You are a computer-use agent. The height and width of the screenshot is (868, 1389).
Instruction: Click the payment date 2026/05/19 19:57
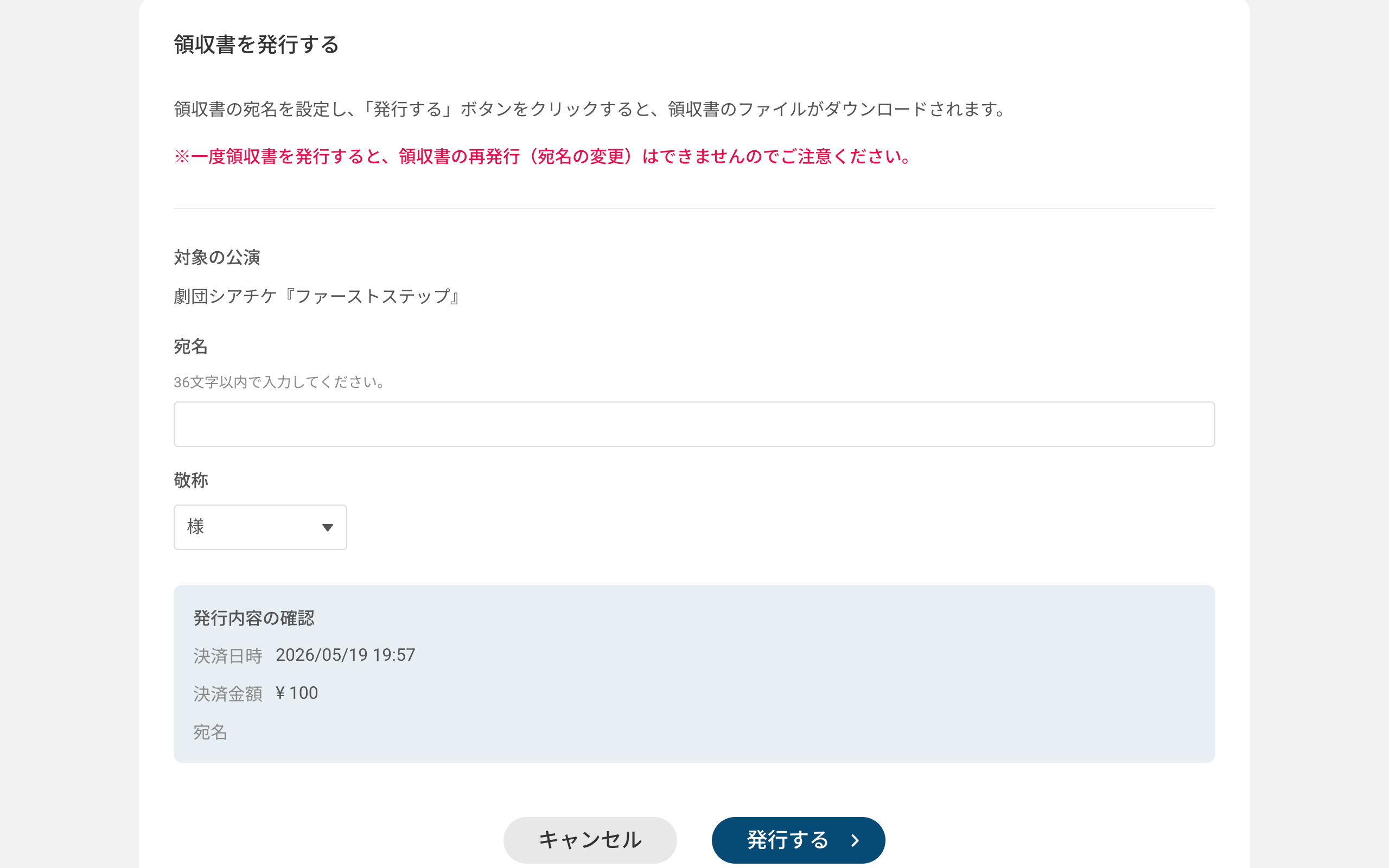(345, 655)
